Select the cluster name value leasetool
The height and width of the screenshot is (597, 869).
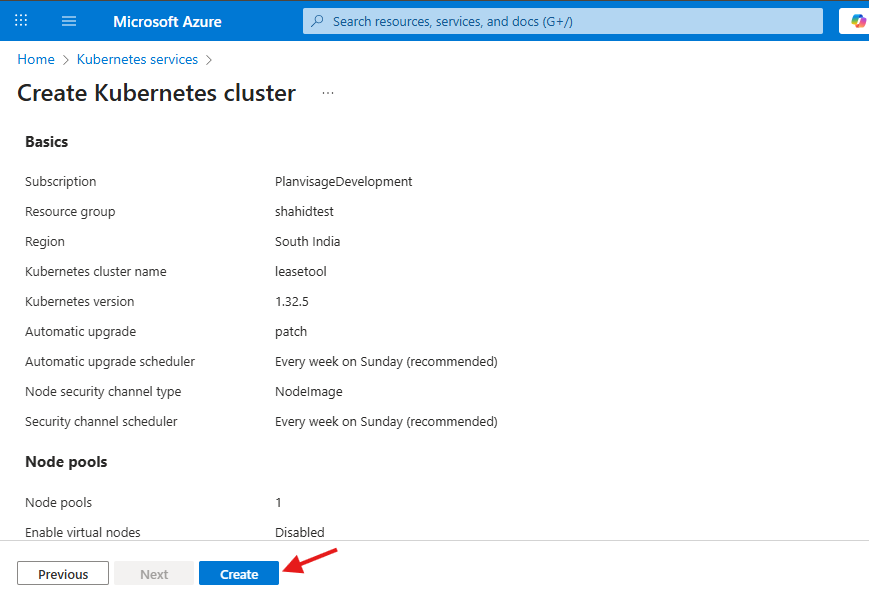click(x=301, y=271)
